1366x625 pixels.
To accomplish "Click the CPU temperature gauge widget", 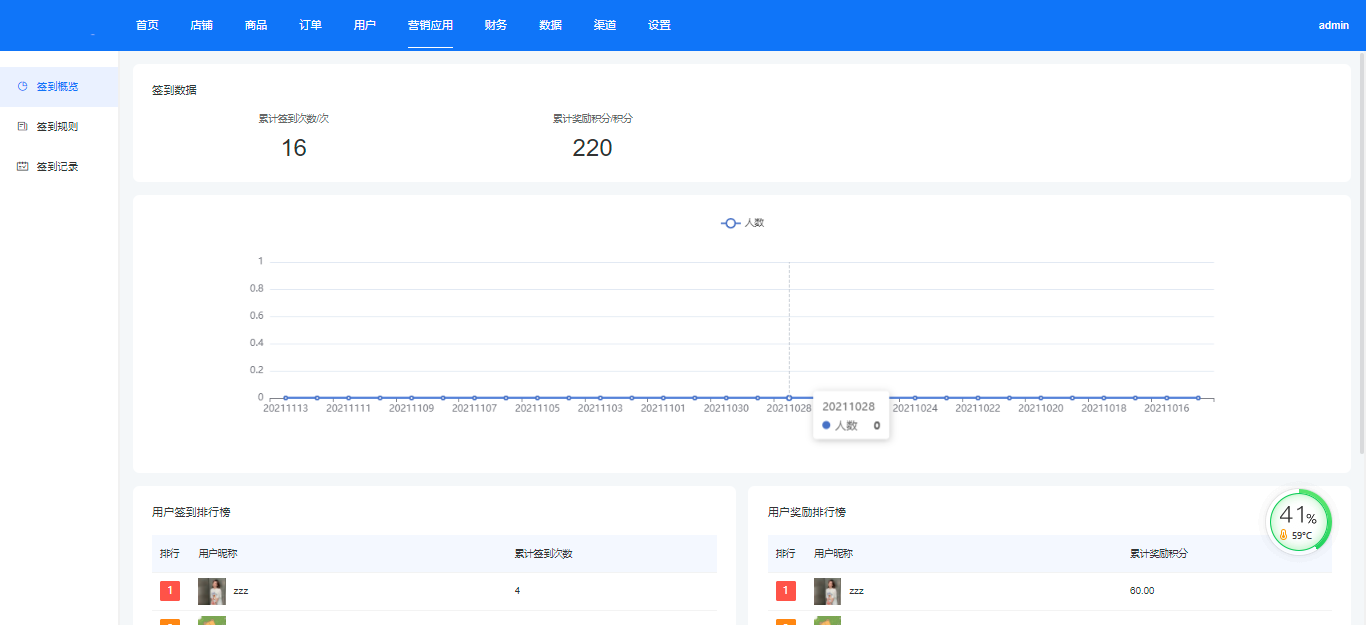I will pos(1299,521).
